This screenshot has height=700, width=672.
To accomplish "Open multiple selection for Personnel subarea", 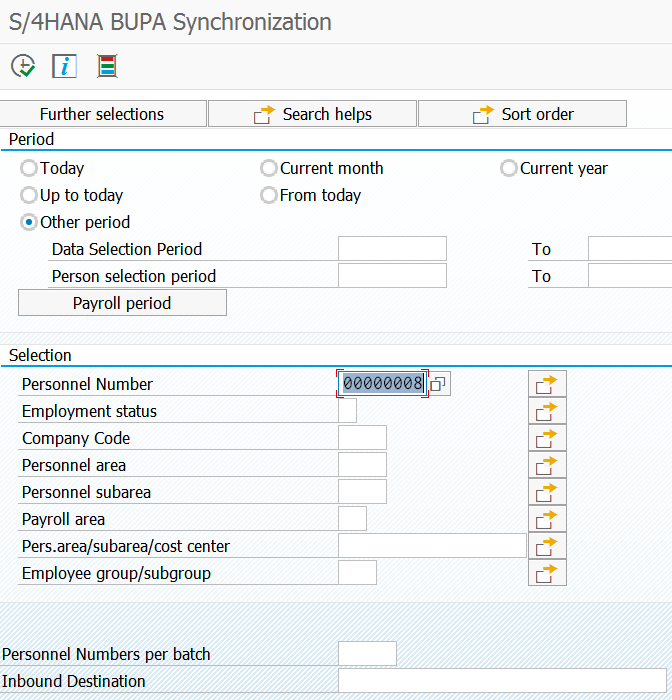I will [547, 492].
